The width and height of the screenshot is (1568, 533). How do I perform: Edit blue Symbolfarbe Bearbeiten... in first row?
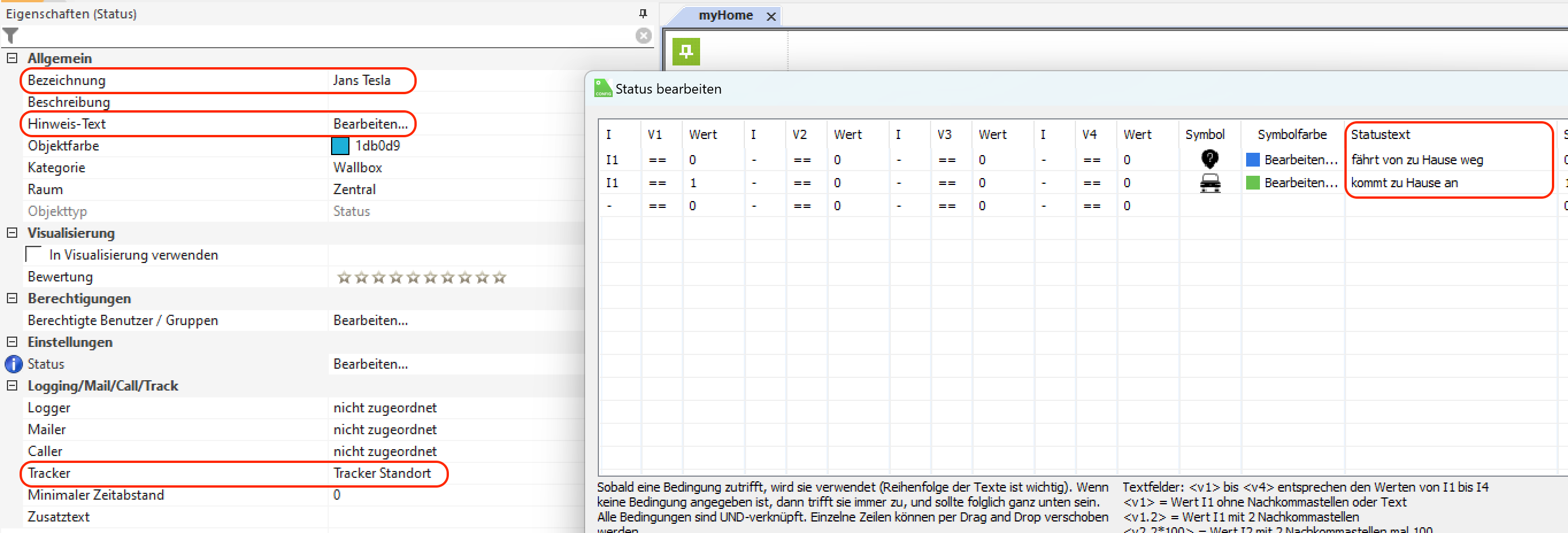coord(1301,160)
